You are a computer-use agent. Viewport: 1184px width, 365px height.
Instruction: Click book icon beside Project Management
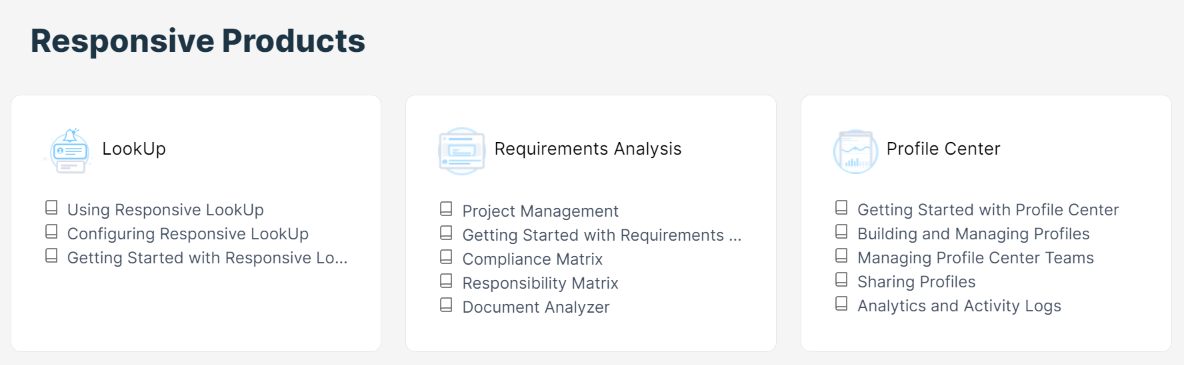click(x=446, y=208)
